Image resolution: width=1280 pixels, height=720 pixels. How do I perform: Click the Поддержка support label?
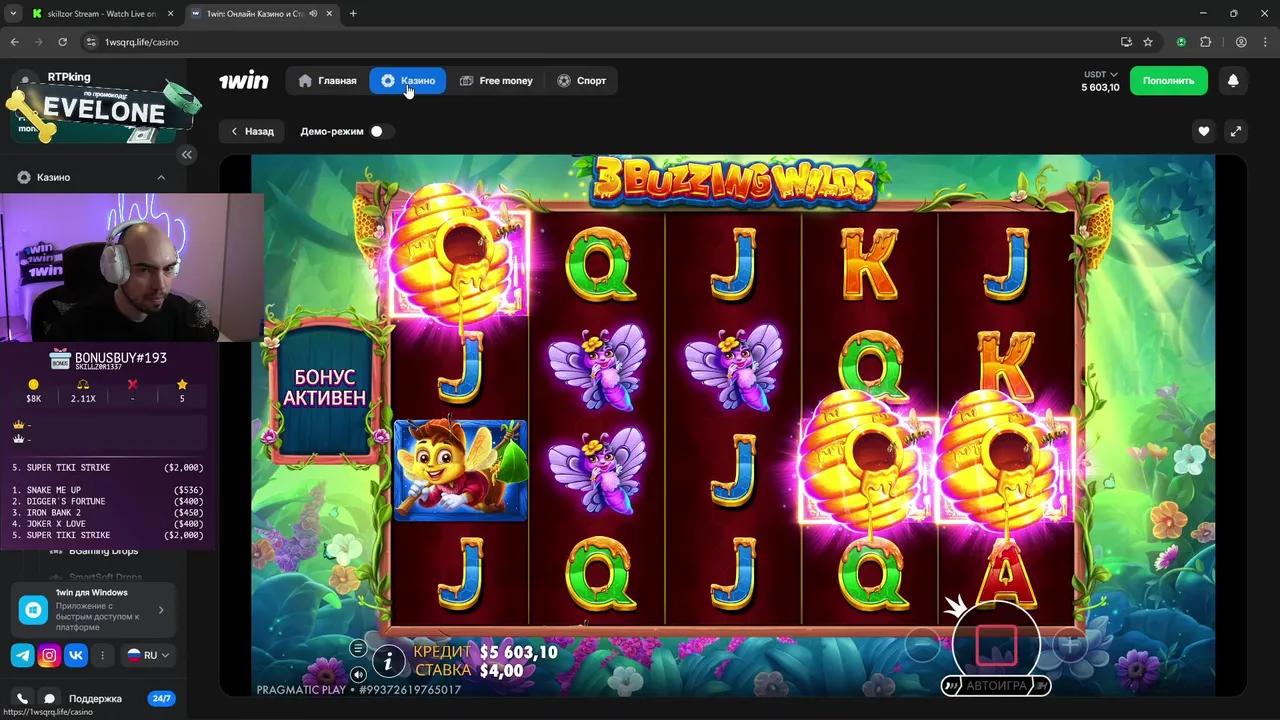tap(95, 698)
